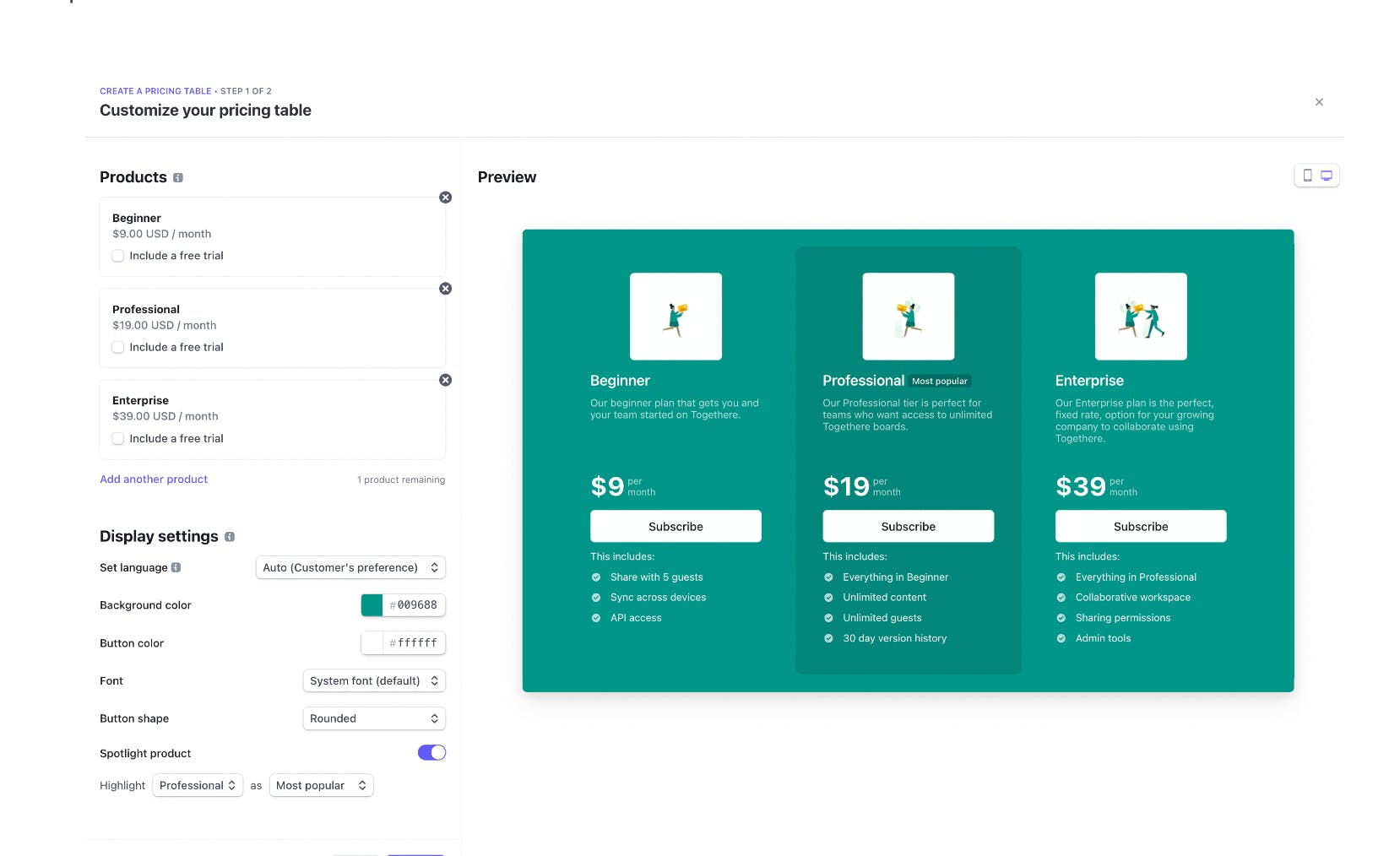
Task: Click the '30 day version history' feature
Action: point(894,638)
